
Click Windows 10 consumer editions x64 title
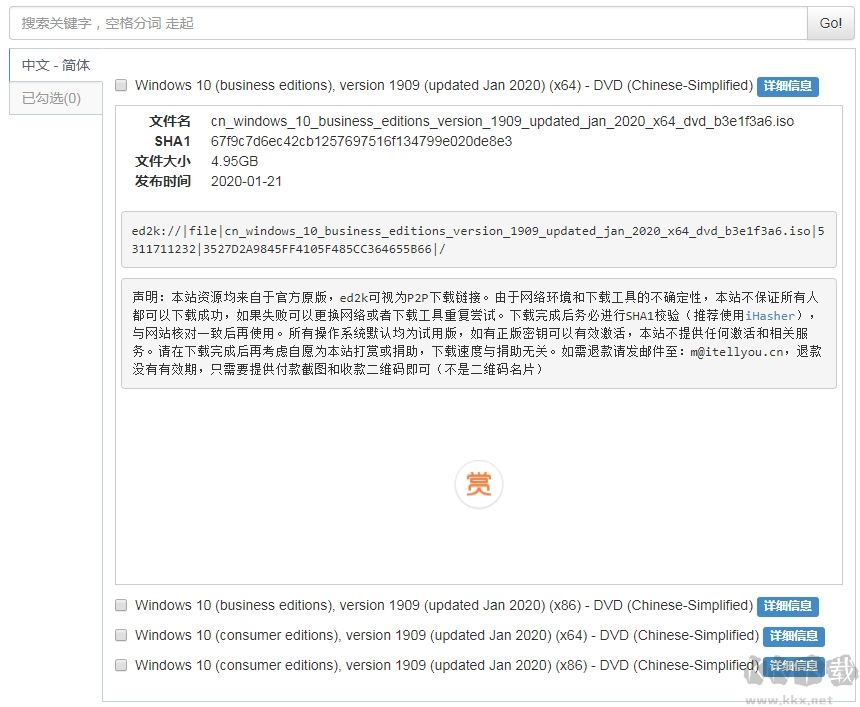447,636
